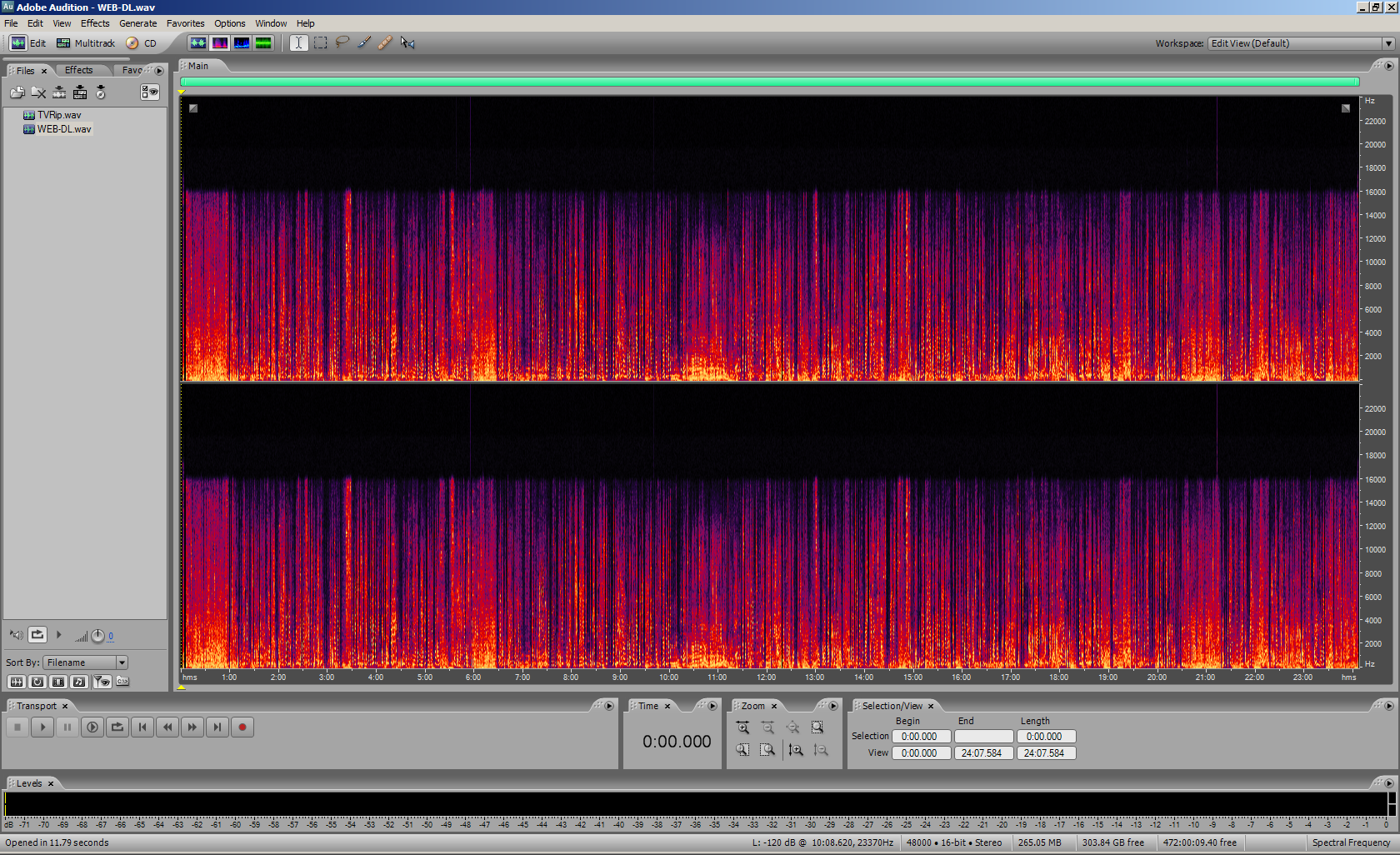
Task: Click Zoom In Horizontally
Action: 742,727
